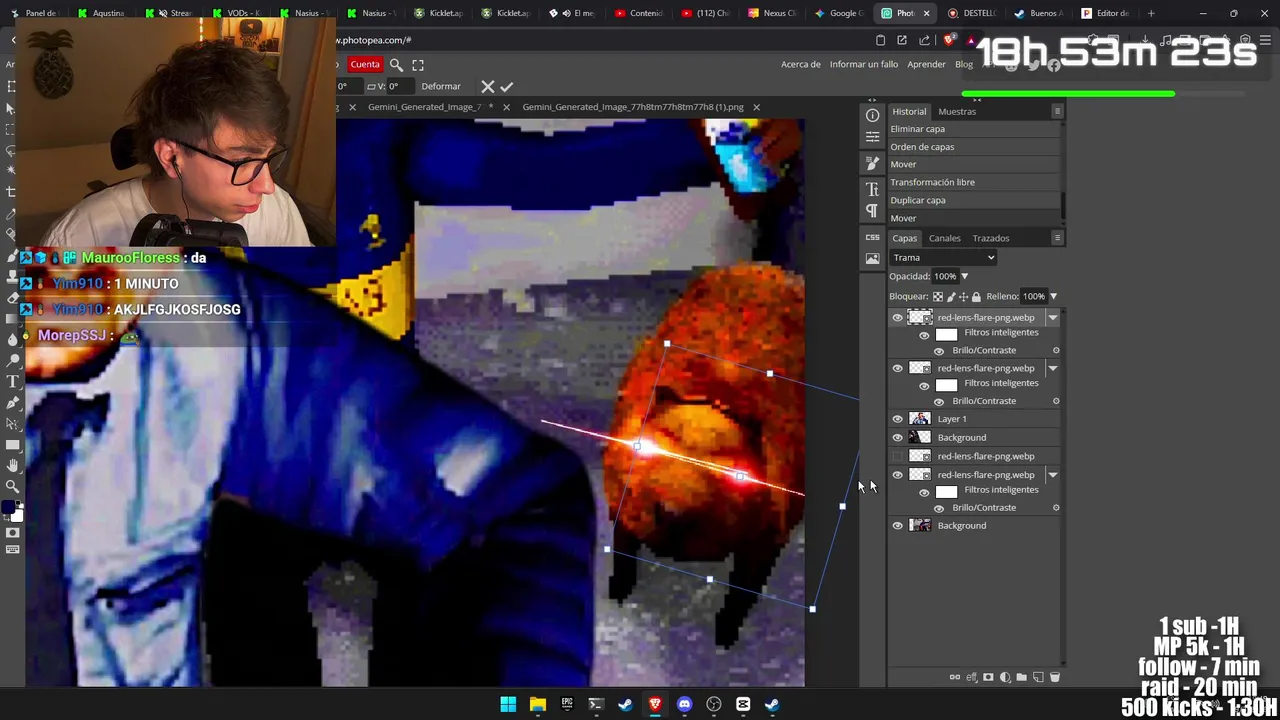
Task: Edit the Opacidad 100% field
Action: (x=945, y=276)
